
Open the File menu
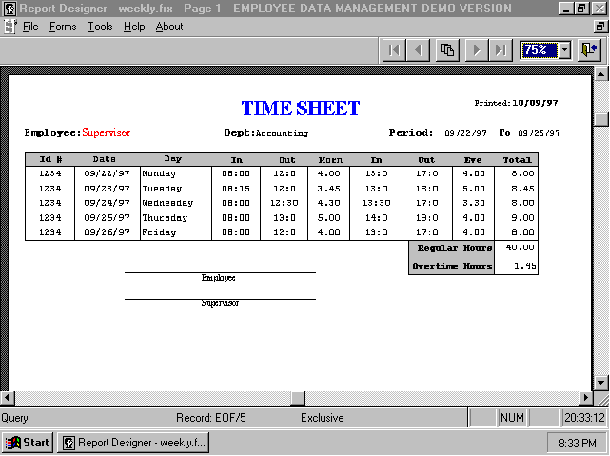click(x=30, y=26)
